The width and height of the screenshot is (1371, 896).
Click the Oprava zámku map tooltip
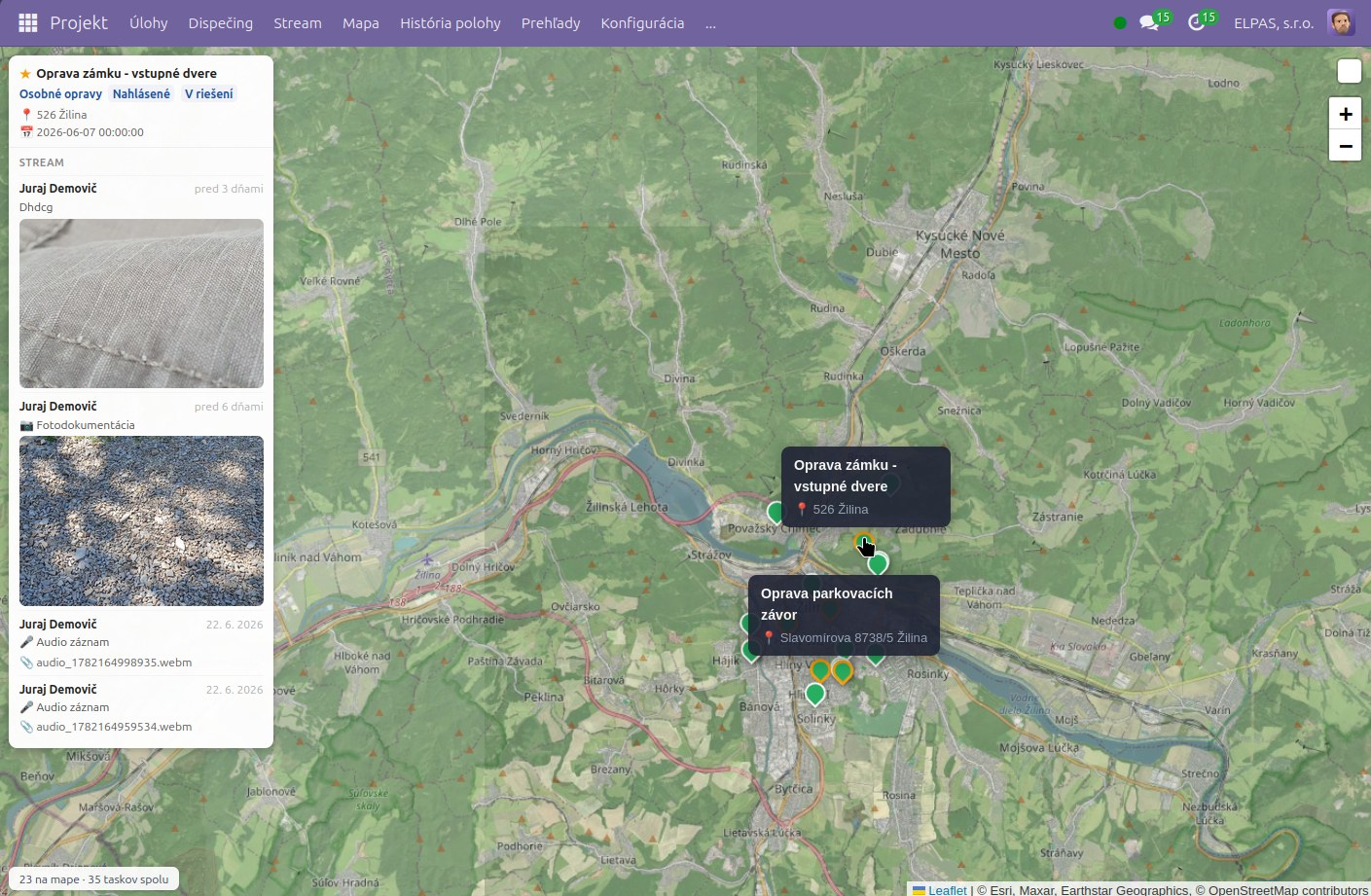[866, 486]
